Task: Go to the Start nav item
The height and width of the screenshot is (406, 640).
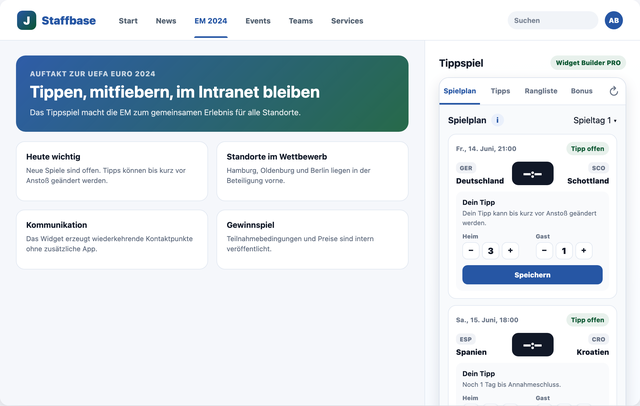Action: click(128, 21)
